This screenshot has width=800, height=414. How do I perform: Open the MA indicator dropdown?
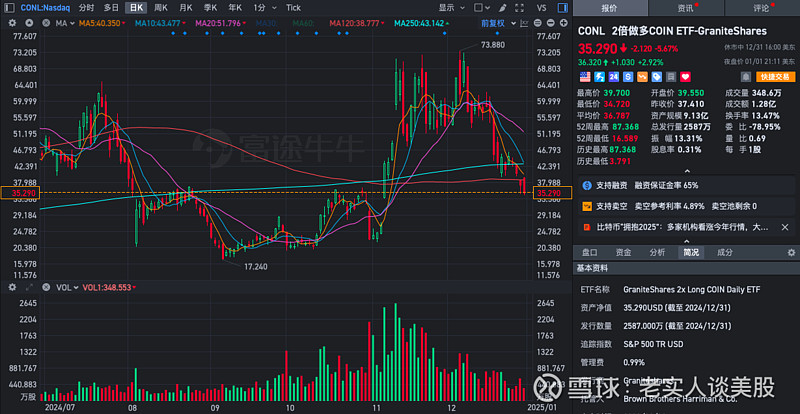pyautogui.click(x=65, y=23)
